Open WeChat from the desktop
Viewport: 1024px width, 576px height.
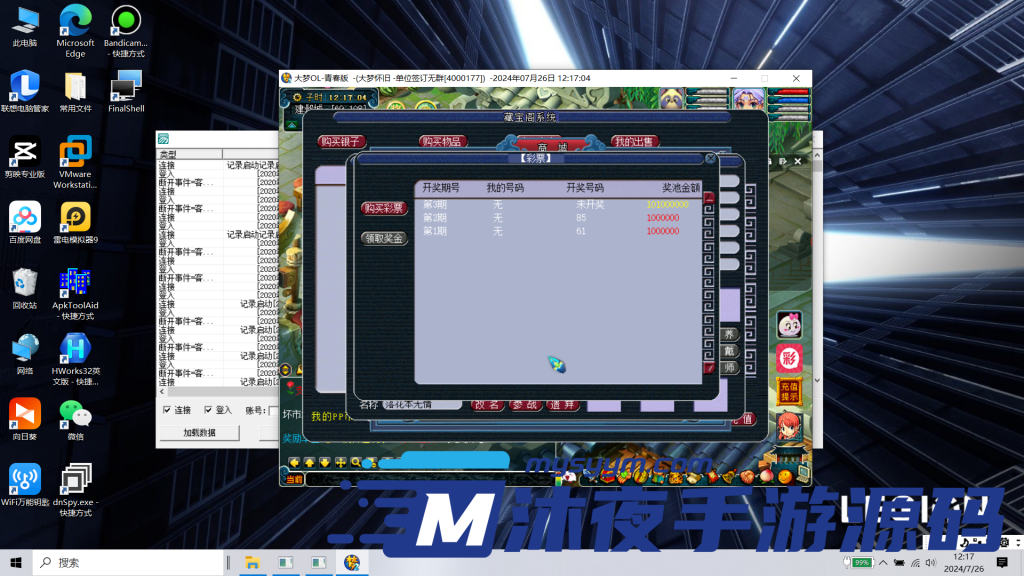click(x=75, y=414)
